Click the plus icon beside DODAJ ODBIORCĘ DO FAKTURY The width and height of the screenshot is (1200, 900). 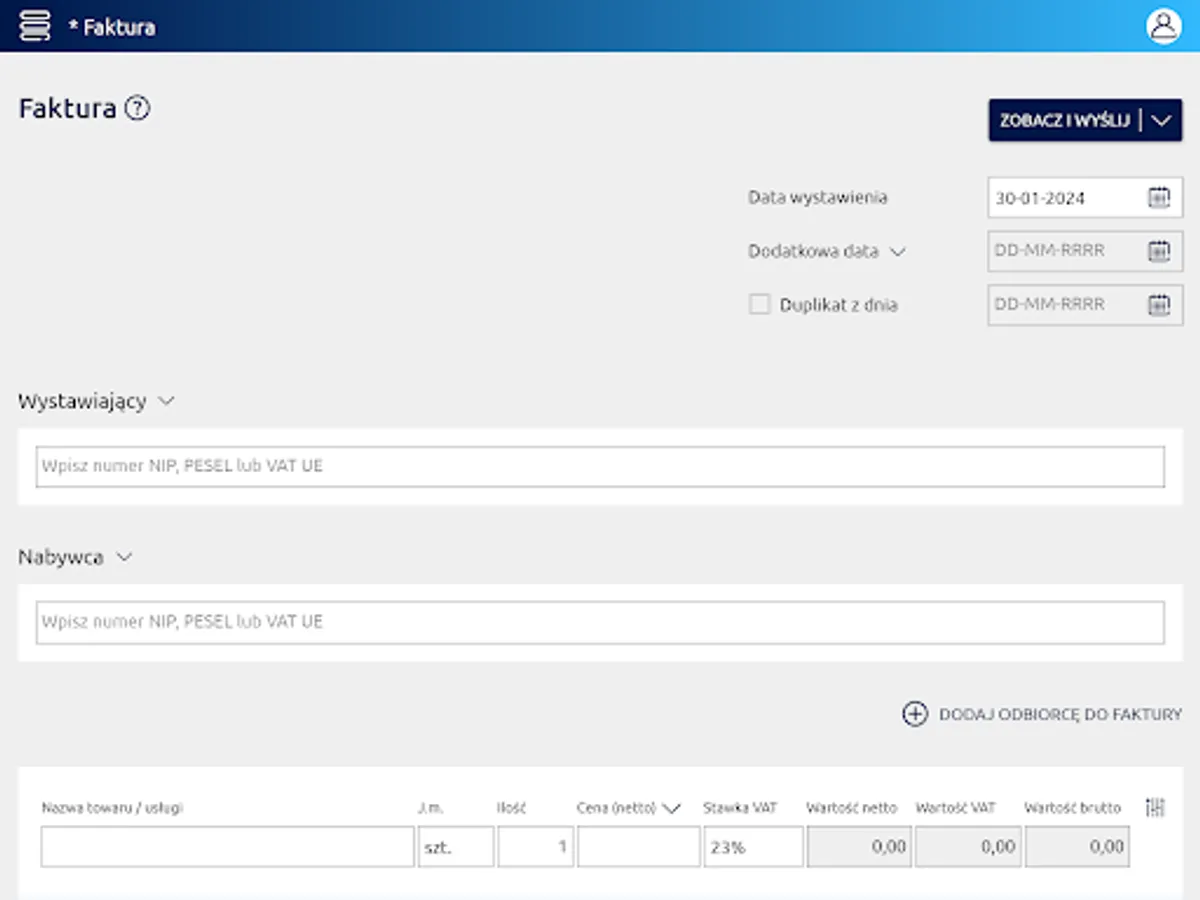click(x=915, y=716)
